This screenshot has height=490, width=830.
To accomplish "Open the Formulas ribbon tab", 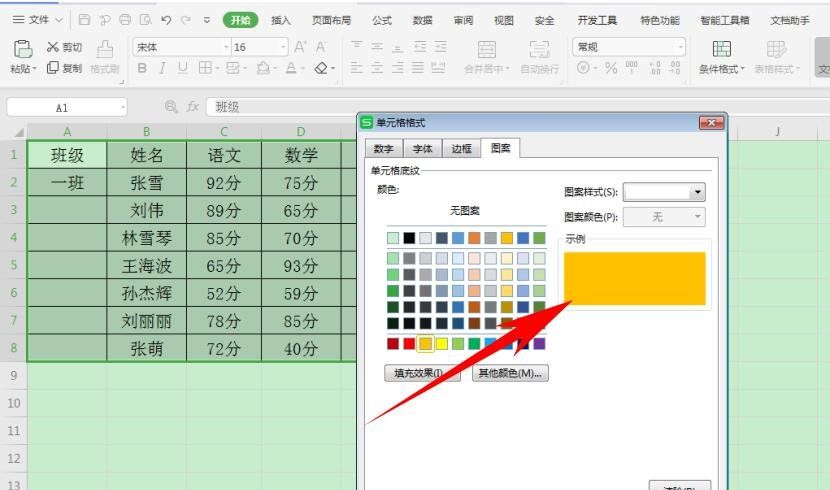I will tap(382, 20).
